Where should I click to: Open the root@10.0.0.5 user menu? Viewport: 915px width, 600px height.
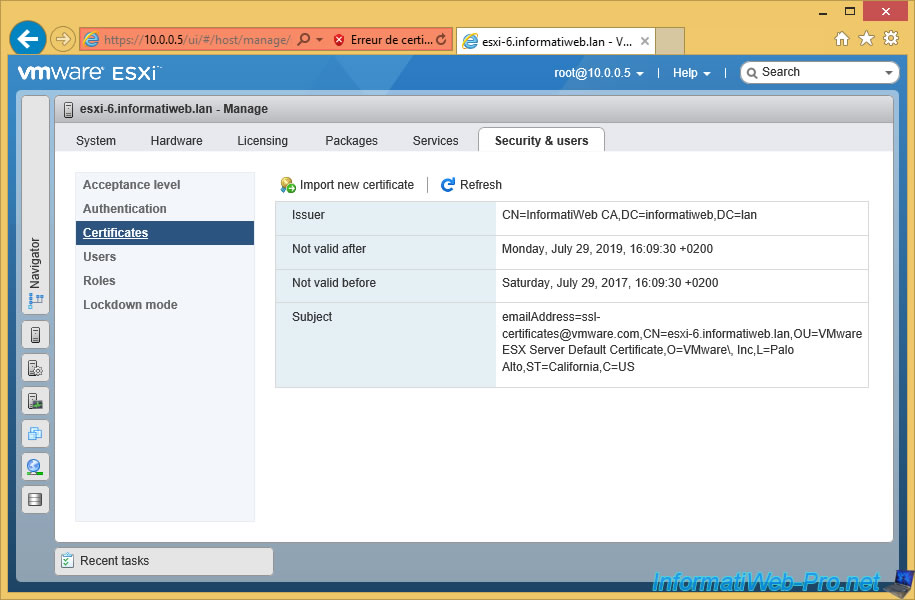coord(599,73)
